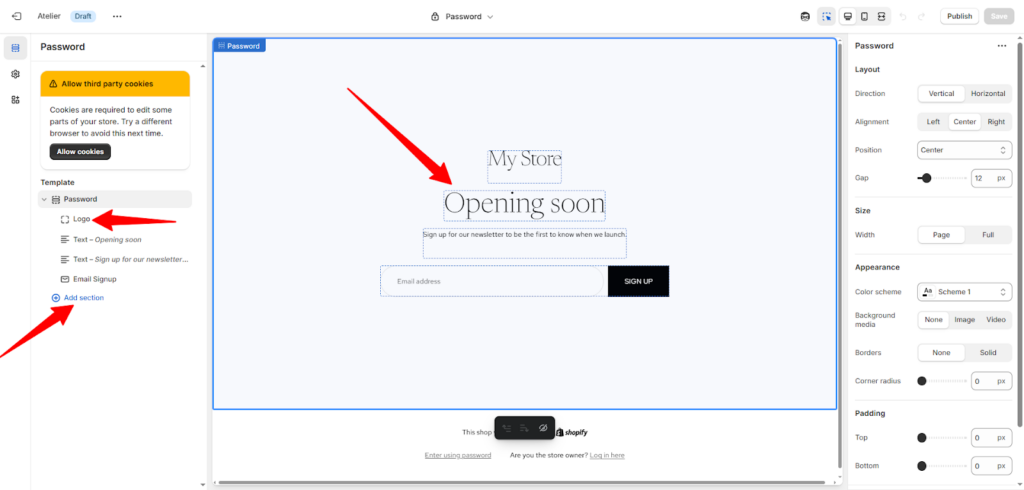This screenshot has height=490, width=1024.
Task: Open the theme settings gear icon
Action: [x=15, y=74]
